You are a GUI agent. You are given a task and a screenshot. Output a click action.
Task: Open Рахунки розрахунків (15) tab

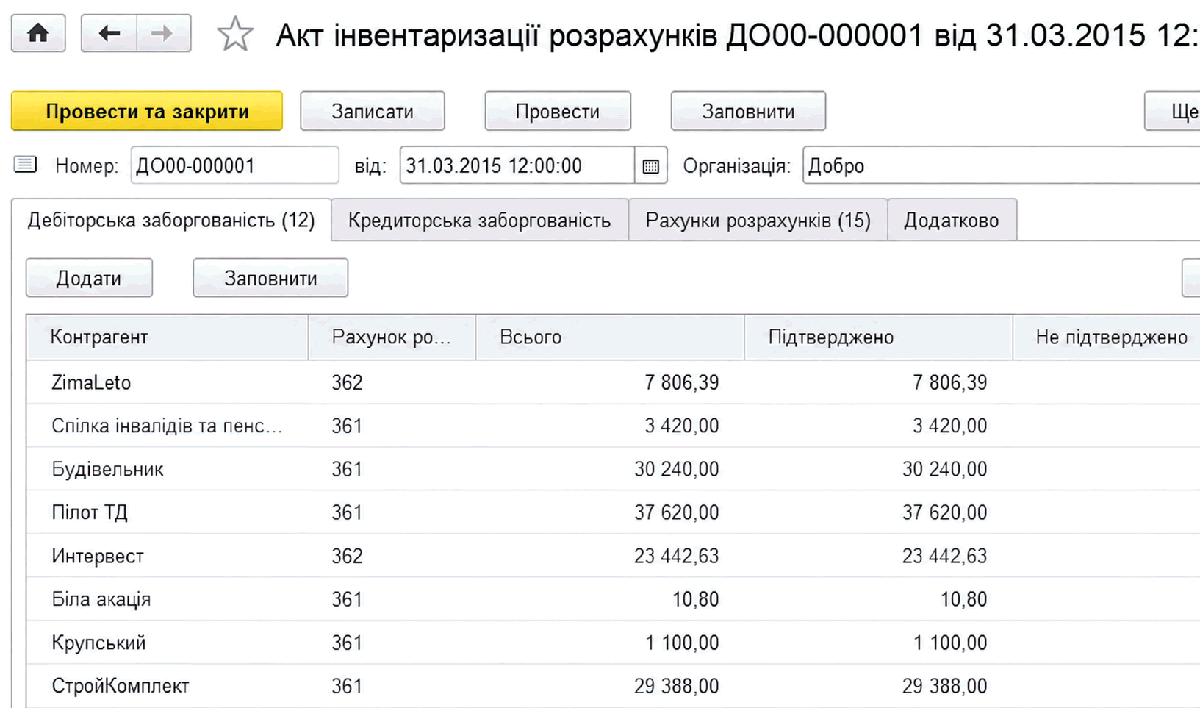758,220
